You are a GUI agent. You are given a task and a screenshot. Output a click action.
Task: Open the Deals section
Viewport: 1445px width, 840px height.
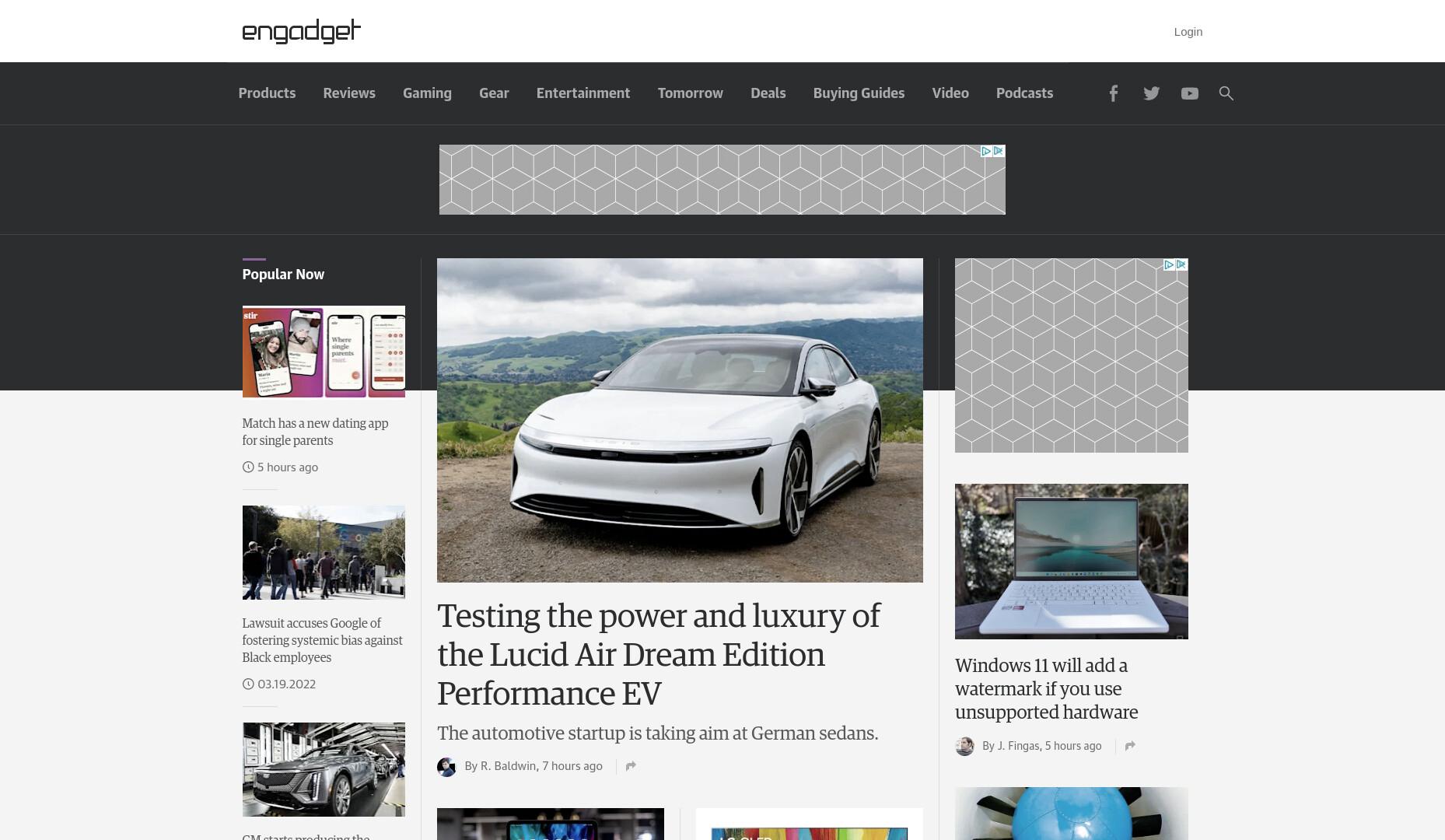pyautogui.click(x=768, y=93)
